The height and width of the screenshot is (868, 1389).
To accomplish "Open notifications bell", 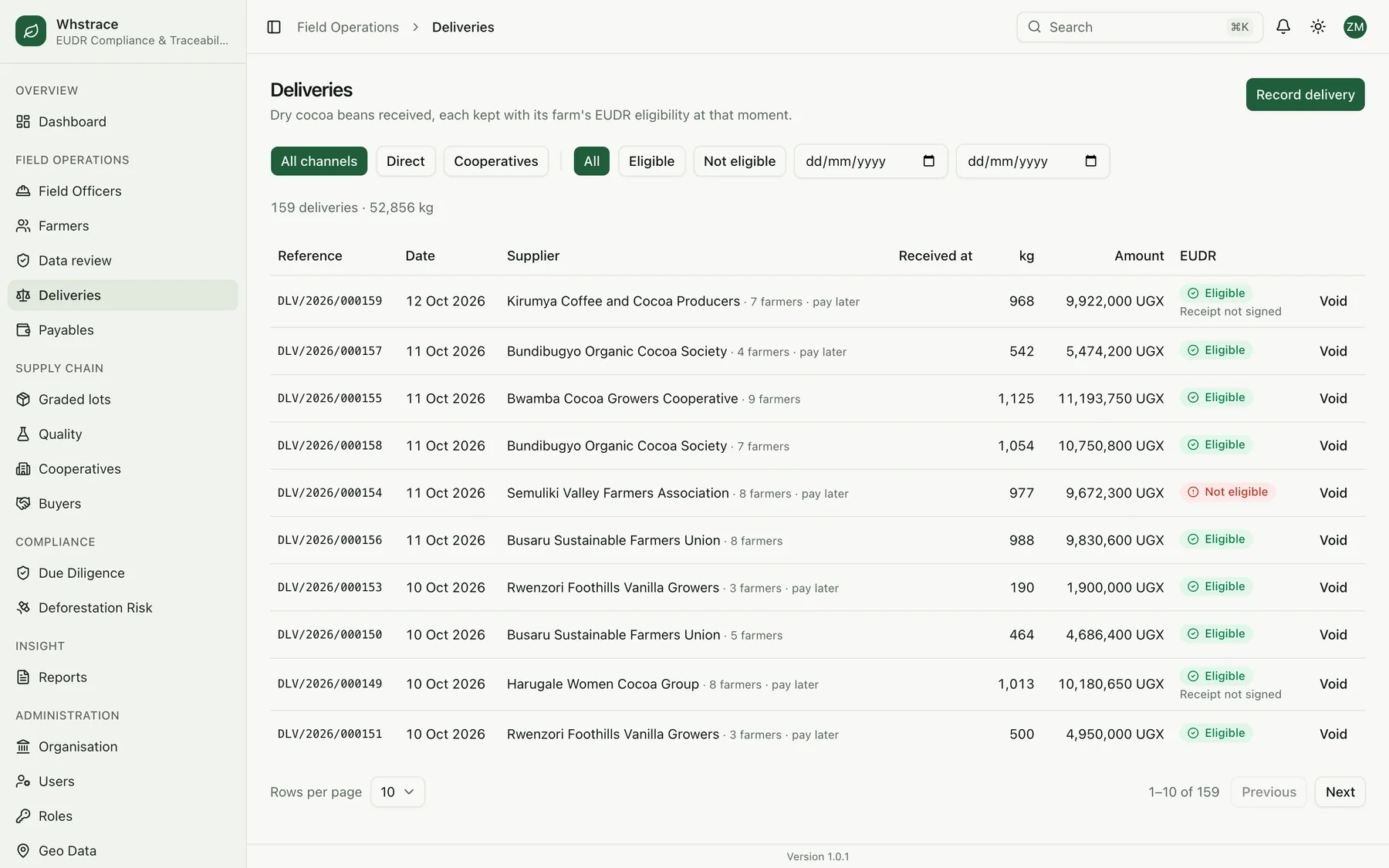I will (x=1283, y=27).
